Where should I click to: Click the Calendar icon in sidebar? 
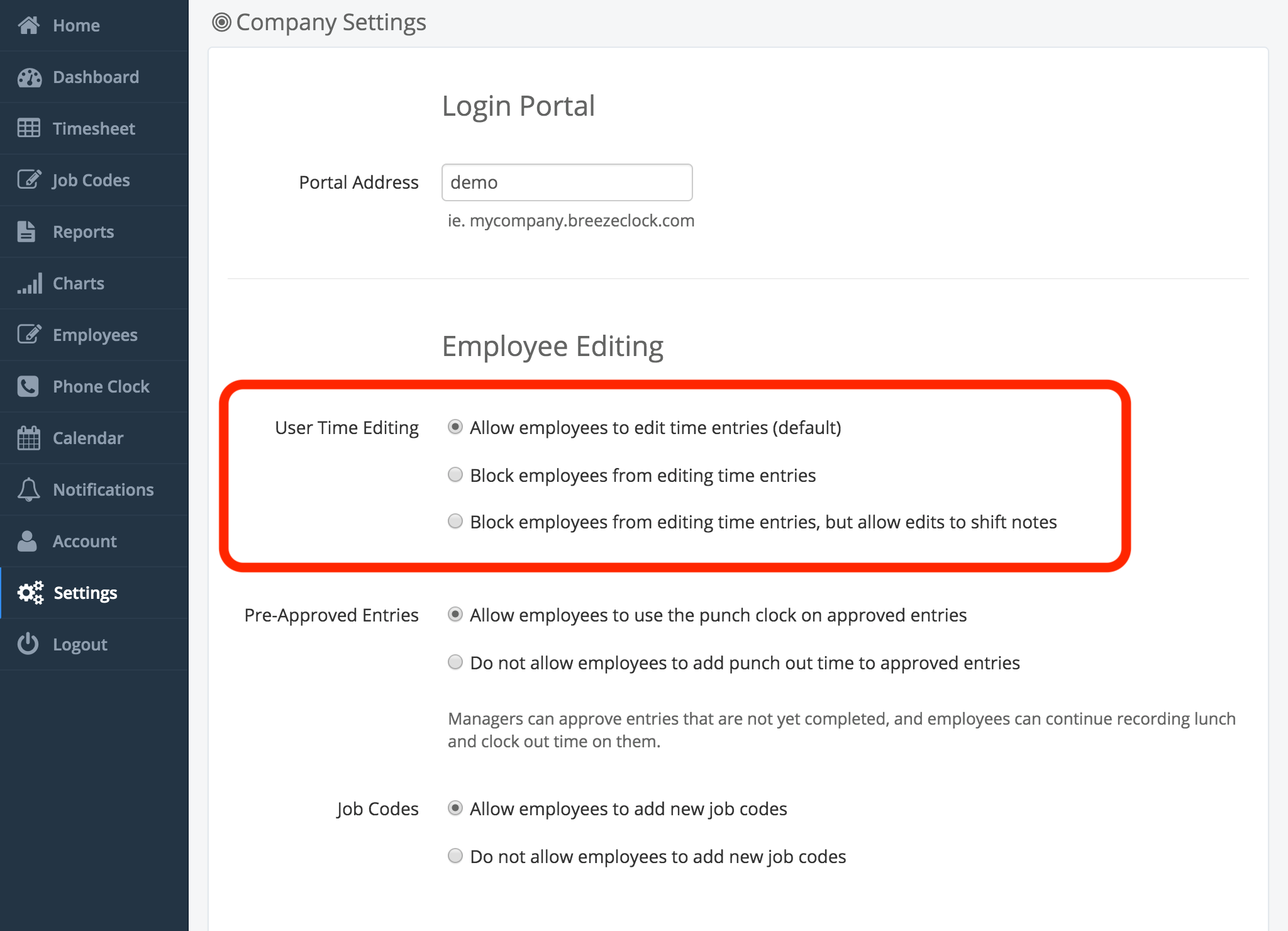(x=29, y=438)
